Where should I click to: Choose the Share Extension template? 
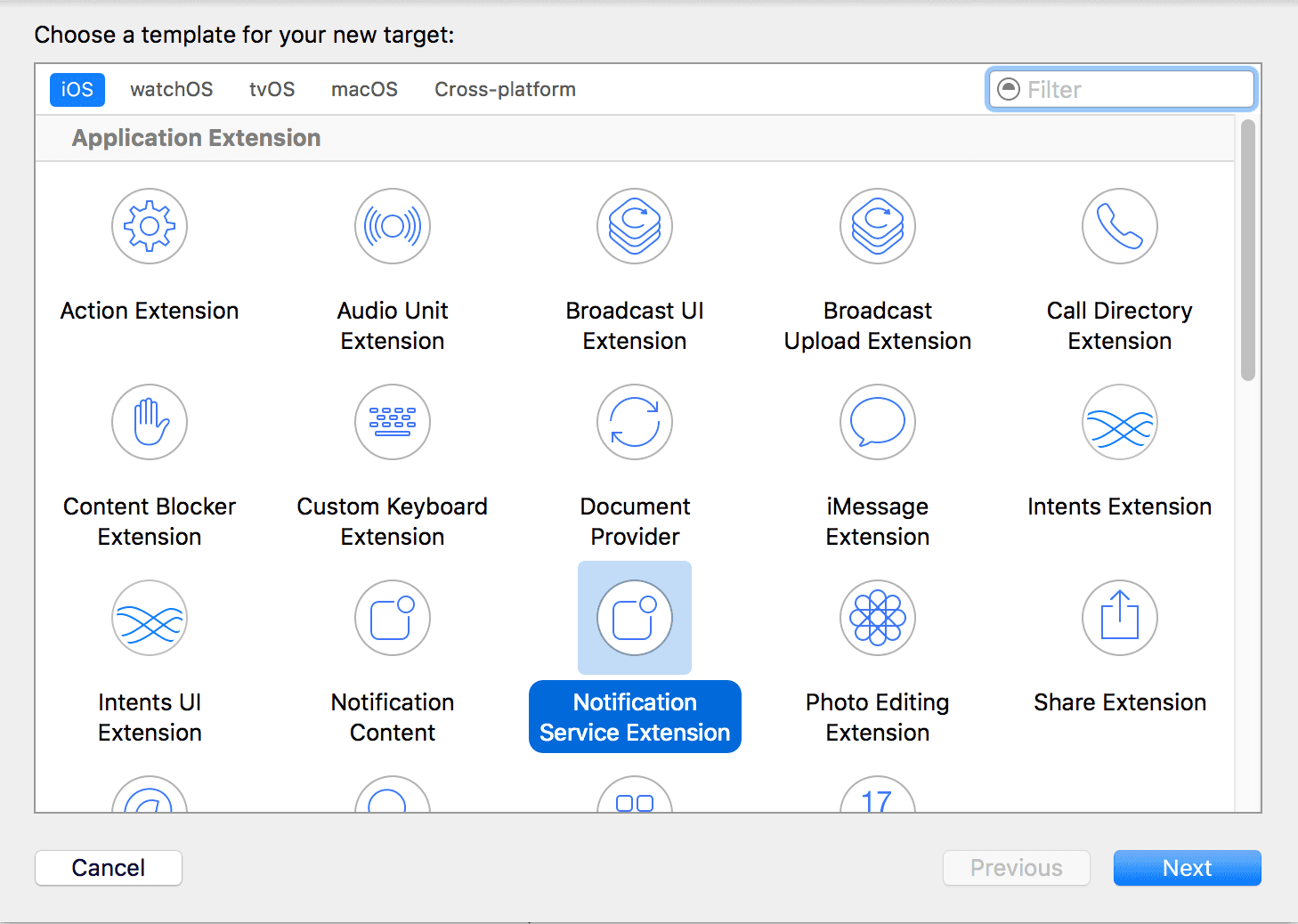coord(1120,618)
